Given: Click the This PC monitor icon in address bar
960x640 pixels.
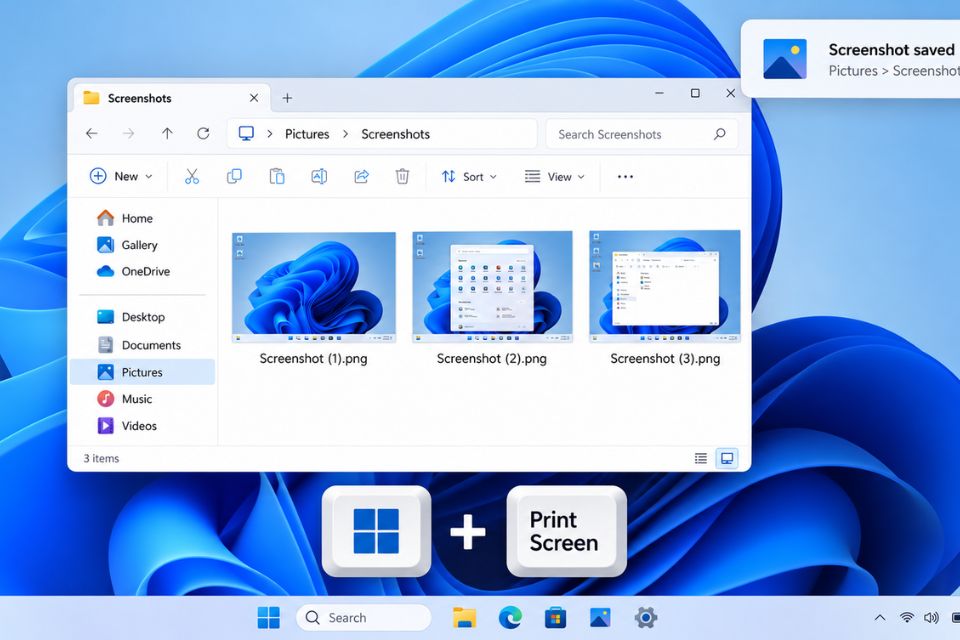Looking at the screenshot, I should coord(246,134).
